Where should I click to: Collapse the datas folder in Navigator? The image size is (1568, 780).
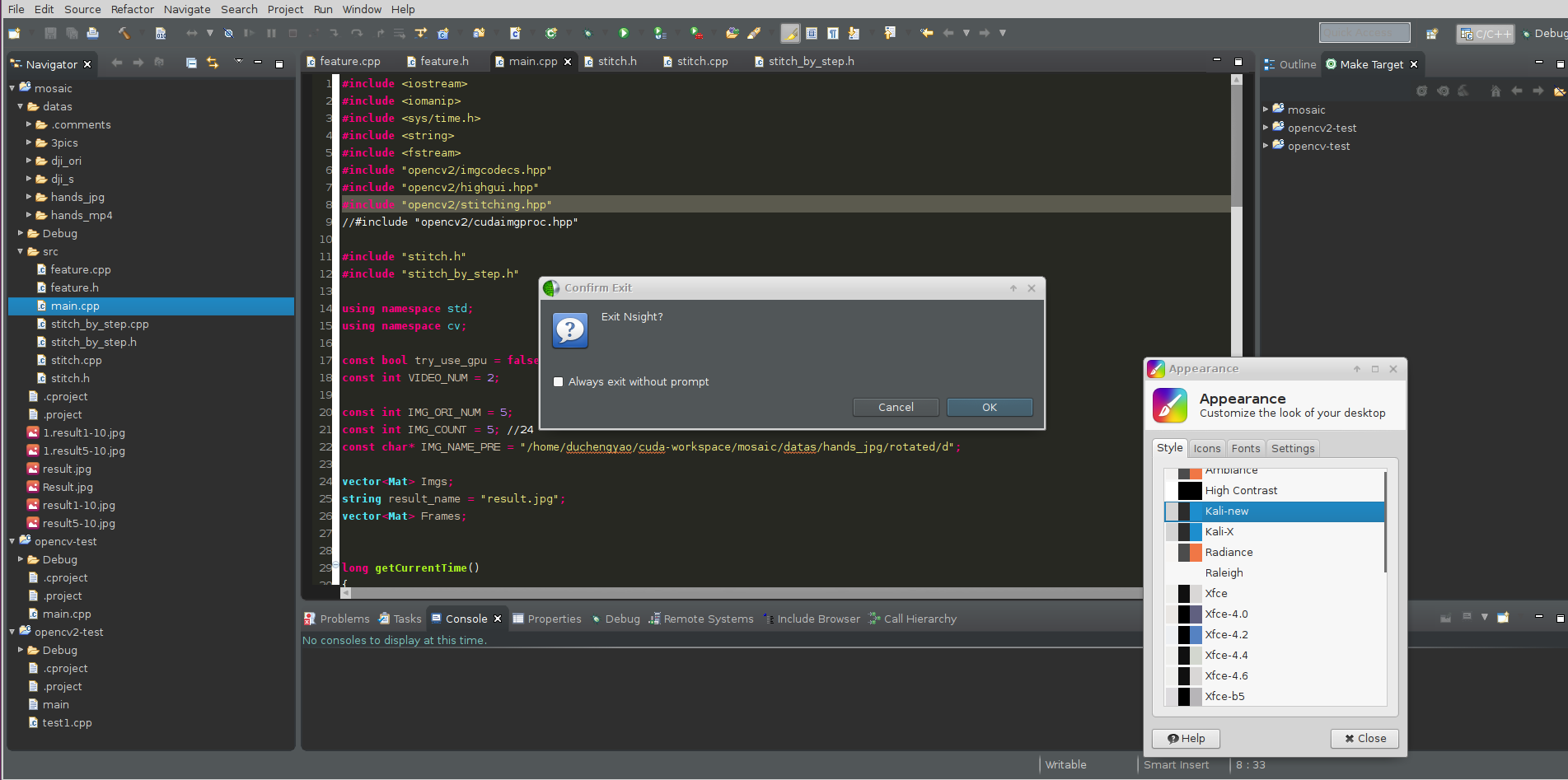pos(21,107)
